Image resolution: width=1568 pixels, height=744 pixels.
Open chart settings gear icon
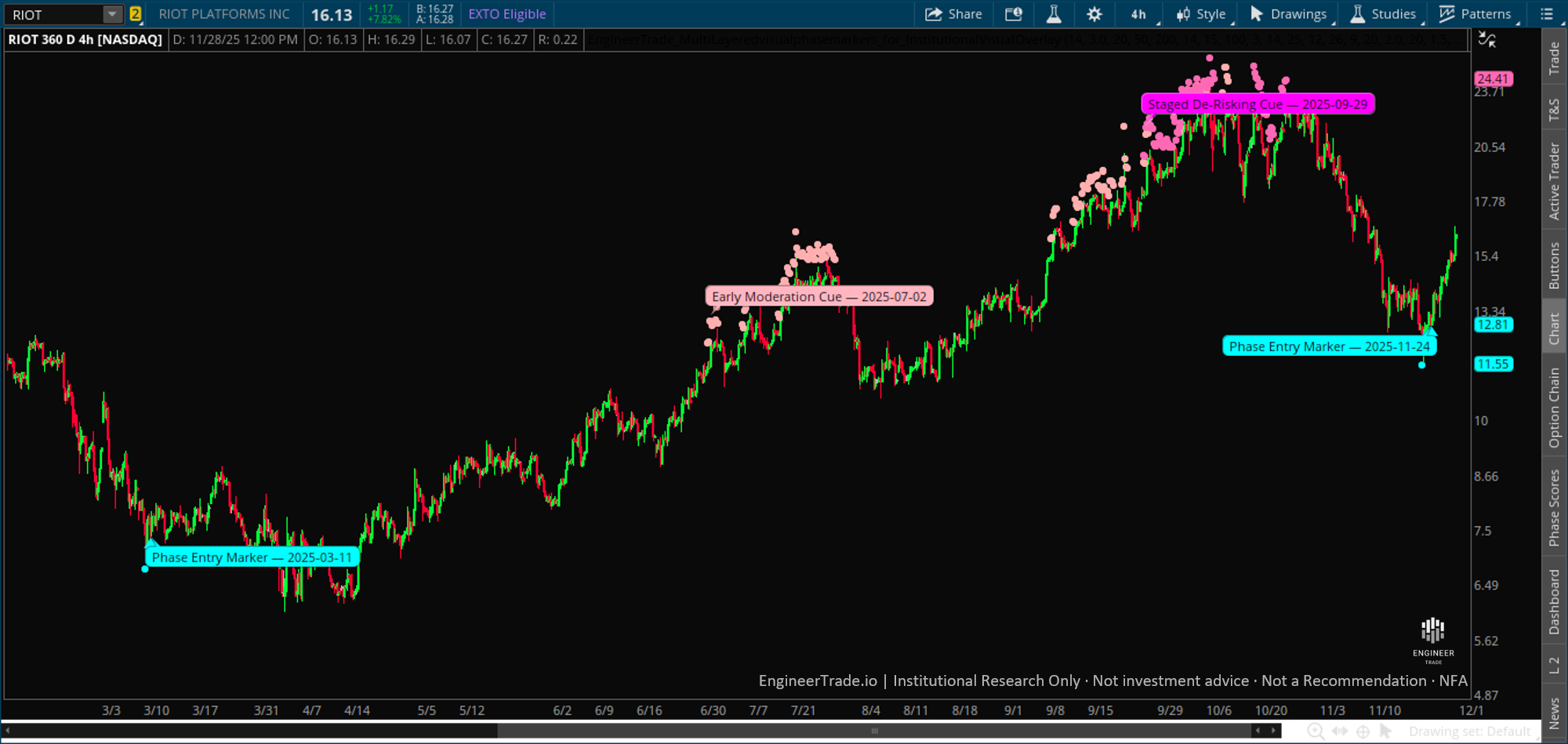point(1094,14)
